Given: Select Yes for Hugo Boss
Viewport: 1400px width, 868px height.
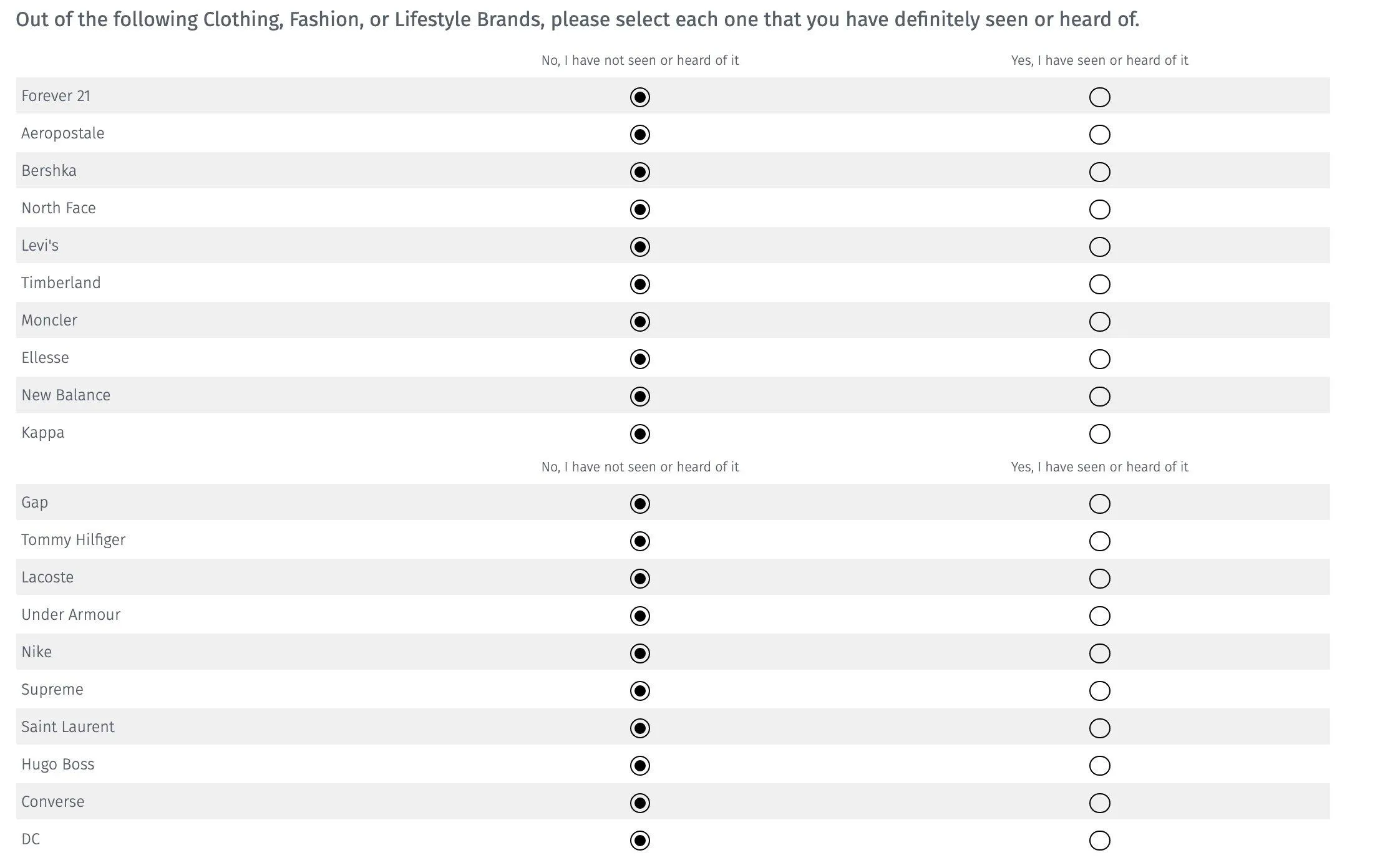Looking at the screenshot, I should [x=1099, y=766].
